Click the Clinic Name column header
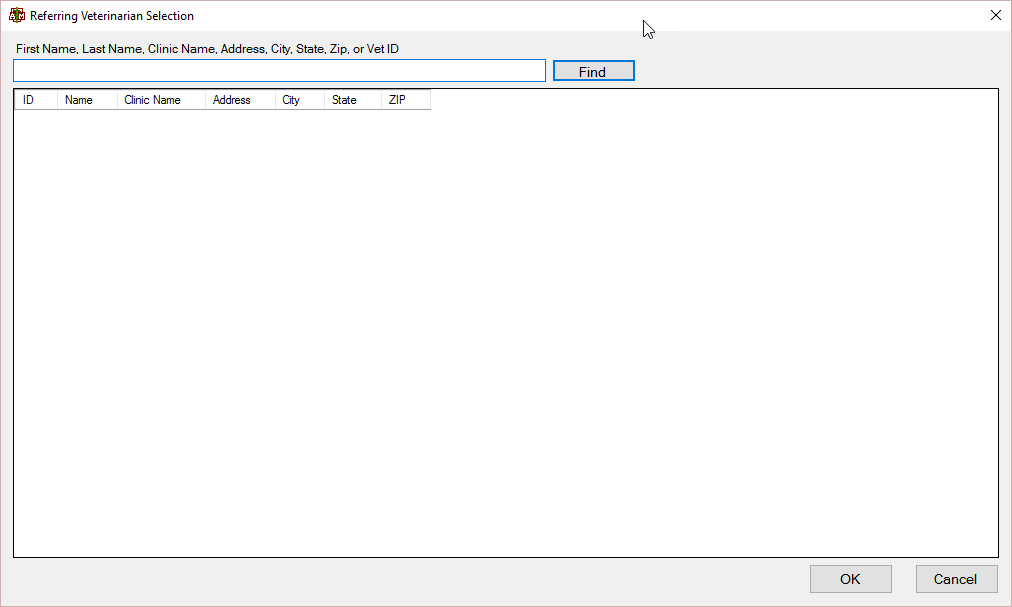Image resolution: width=1012 pixels, height=607 pixels. coord(161,100)
